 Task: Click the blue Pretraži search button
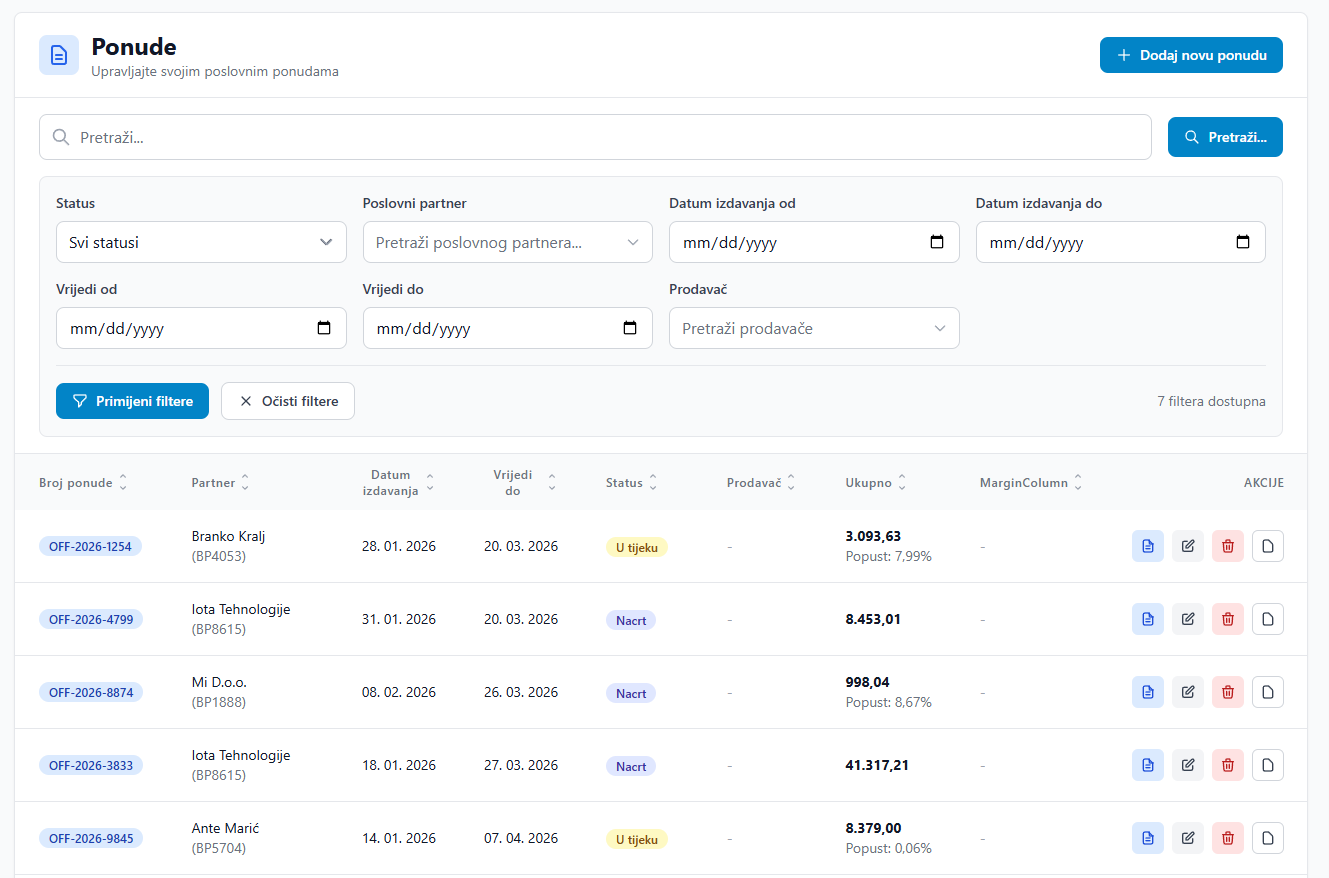[1225, 136]
